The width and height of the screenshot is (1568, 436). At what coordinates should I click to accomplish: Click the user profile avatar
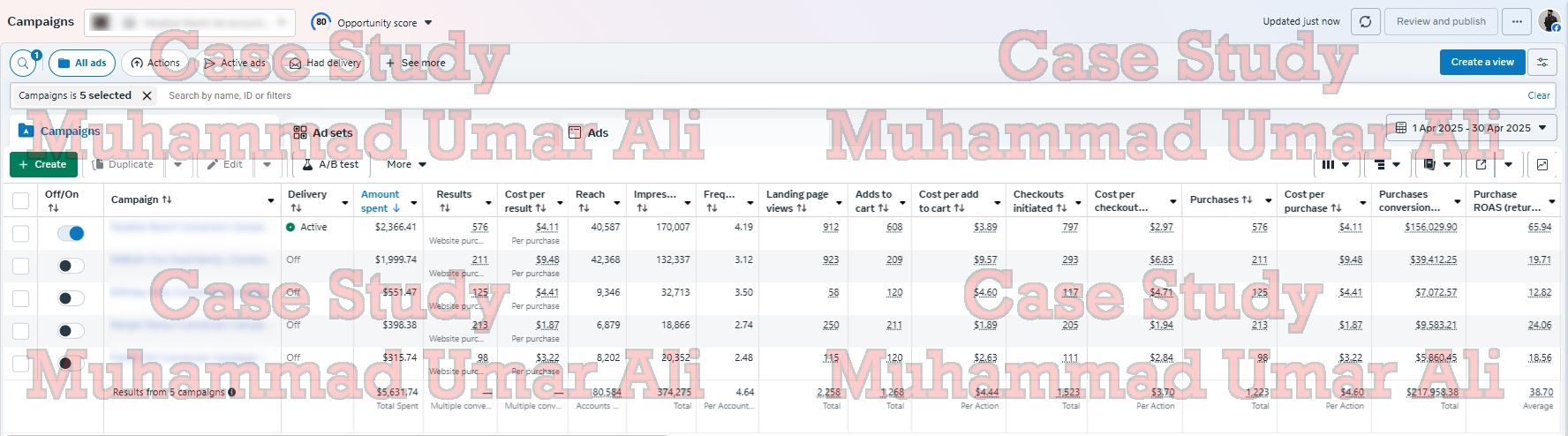coord(1549,21)
